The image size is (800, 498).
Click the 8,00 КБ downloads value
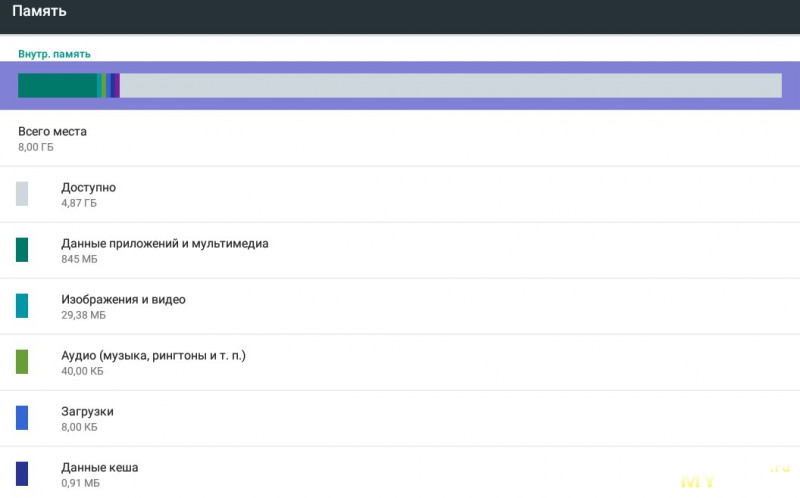click(x=79, y=427)
